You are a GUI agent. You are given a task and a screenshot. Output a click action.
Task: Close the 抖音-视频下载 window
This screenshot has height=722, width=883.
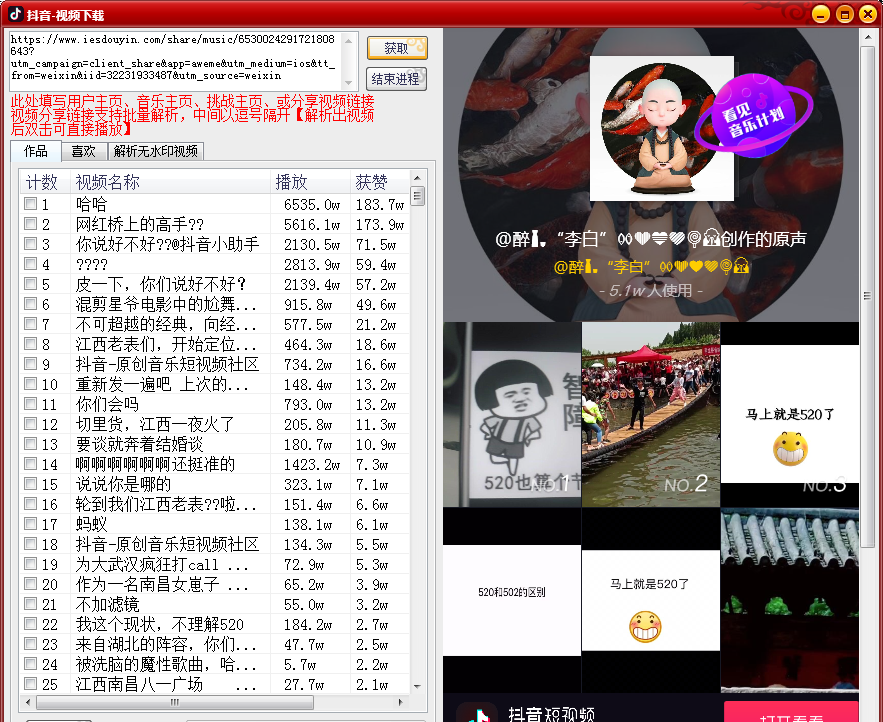tap(868, 14)
